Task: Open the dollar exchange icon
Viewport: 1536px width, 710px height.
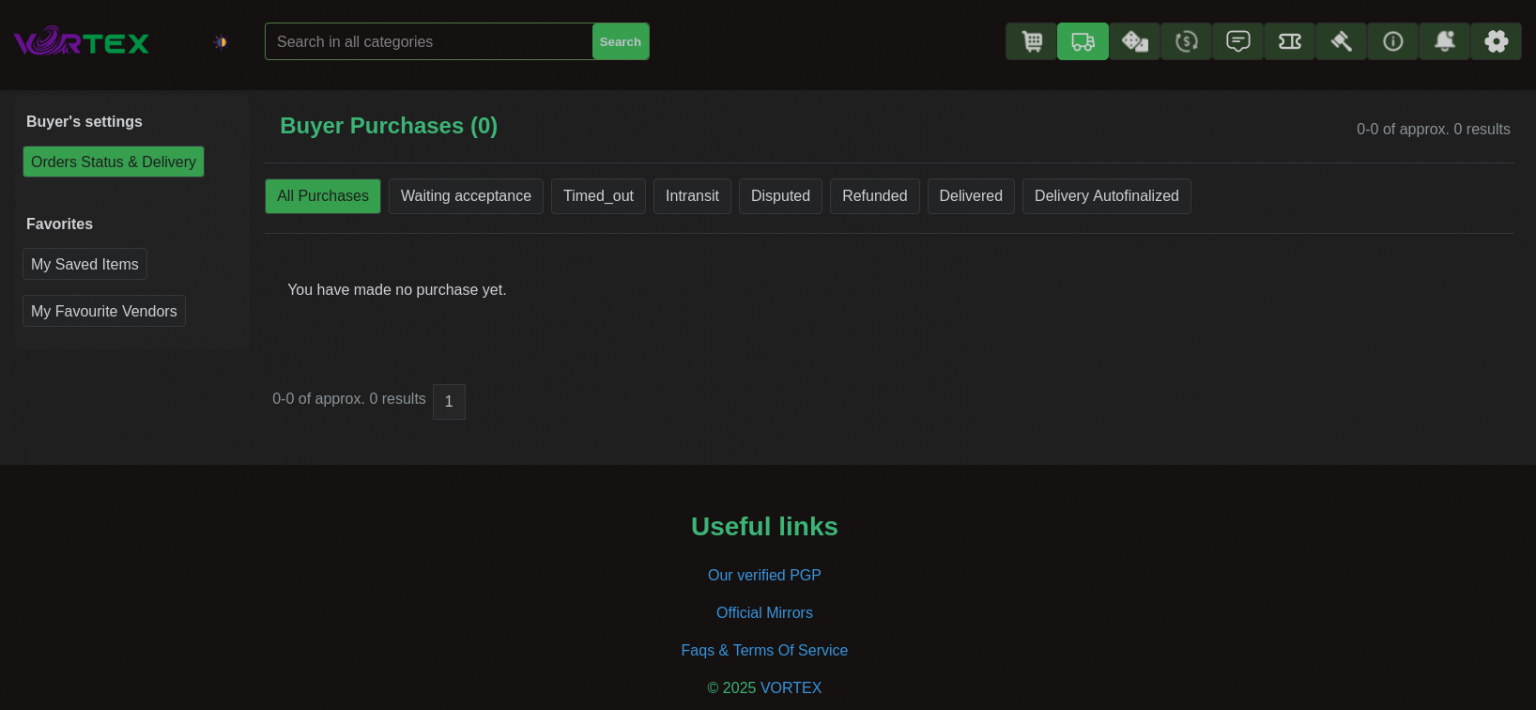Action: coord(1186,41)
